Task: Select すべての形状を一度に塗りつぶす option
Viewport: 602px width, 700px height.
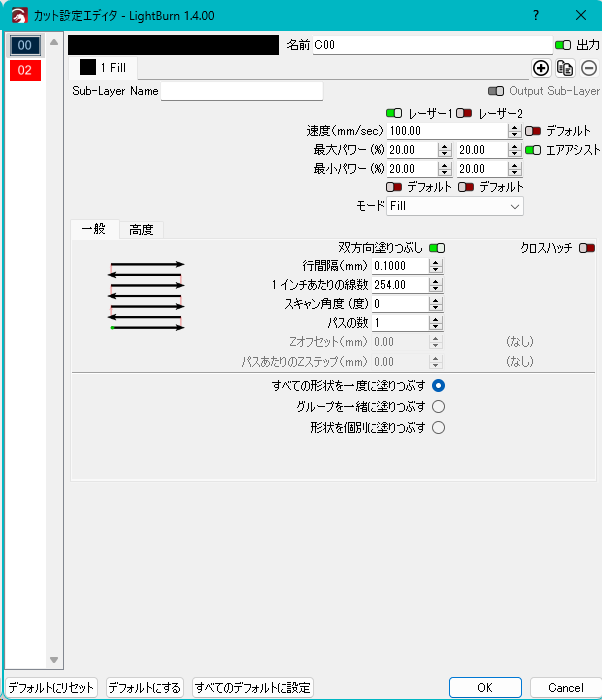Action: click(439, 385)
